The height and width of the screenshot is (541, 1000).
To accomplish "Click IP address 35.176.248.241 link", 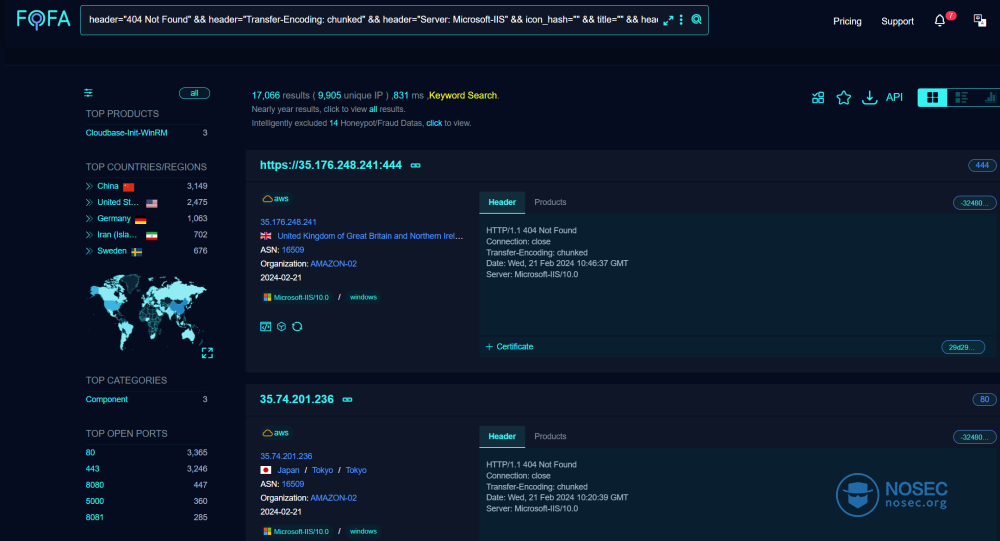I will 288,222.
